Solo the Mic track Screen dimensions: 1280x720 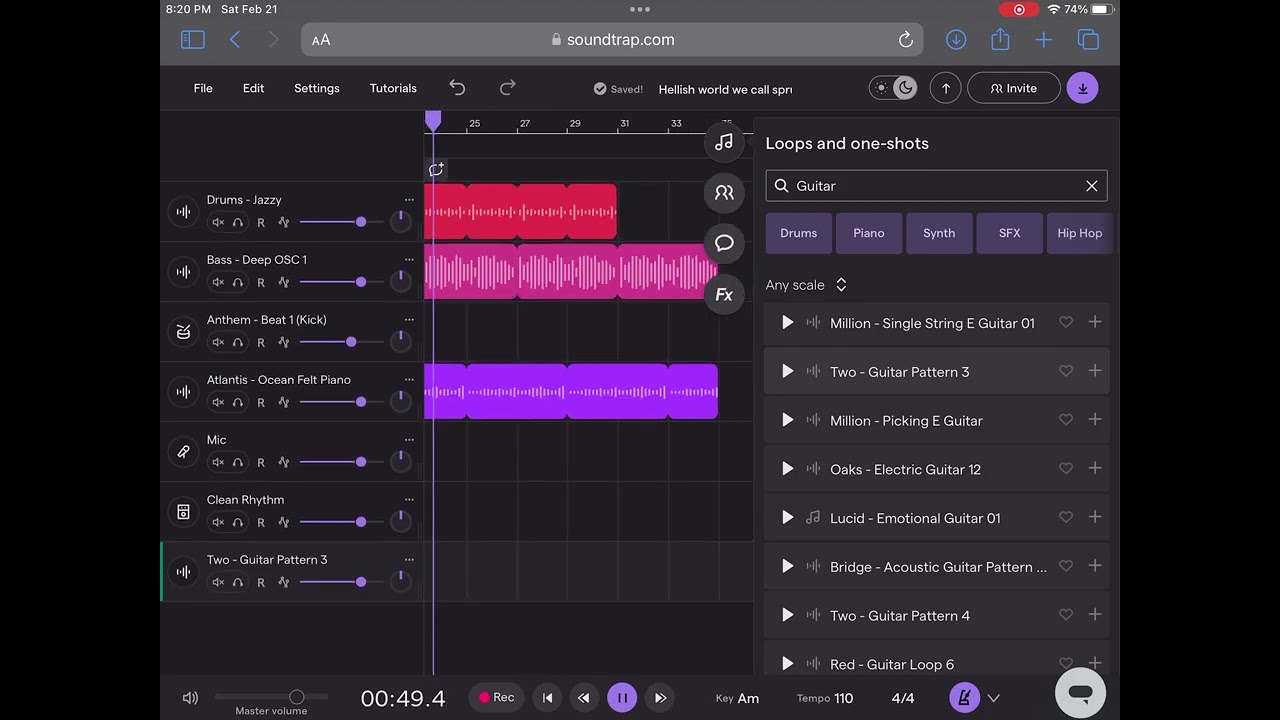point(238,462)
